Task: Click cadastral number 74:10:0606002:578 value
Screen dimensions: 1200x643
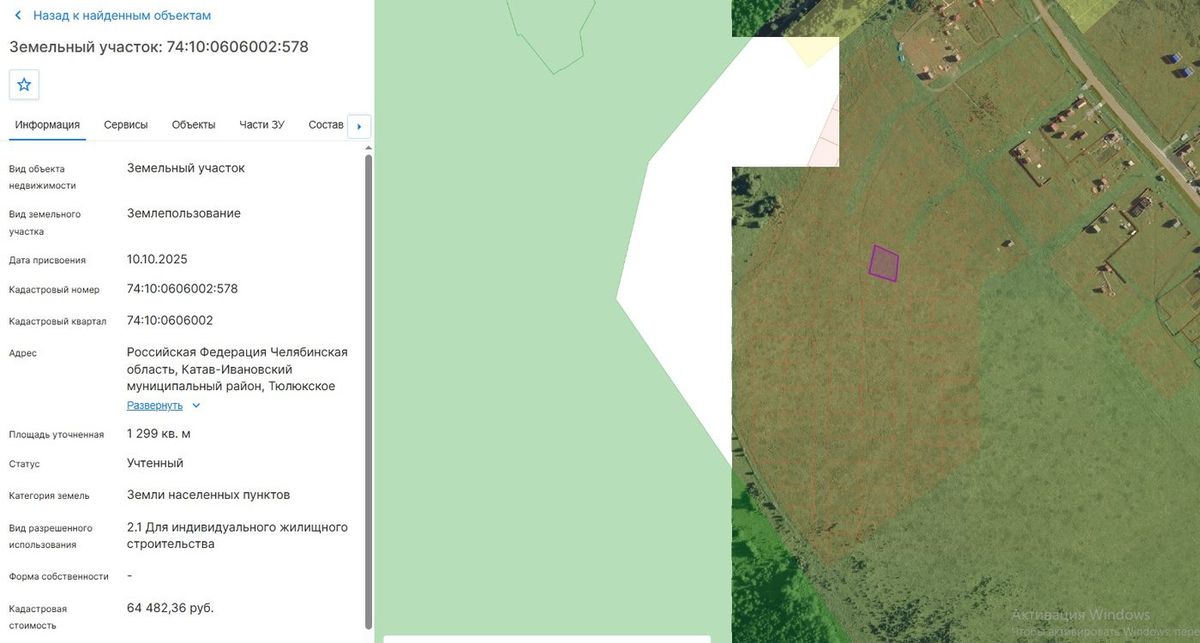Action: 182,289
